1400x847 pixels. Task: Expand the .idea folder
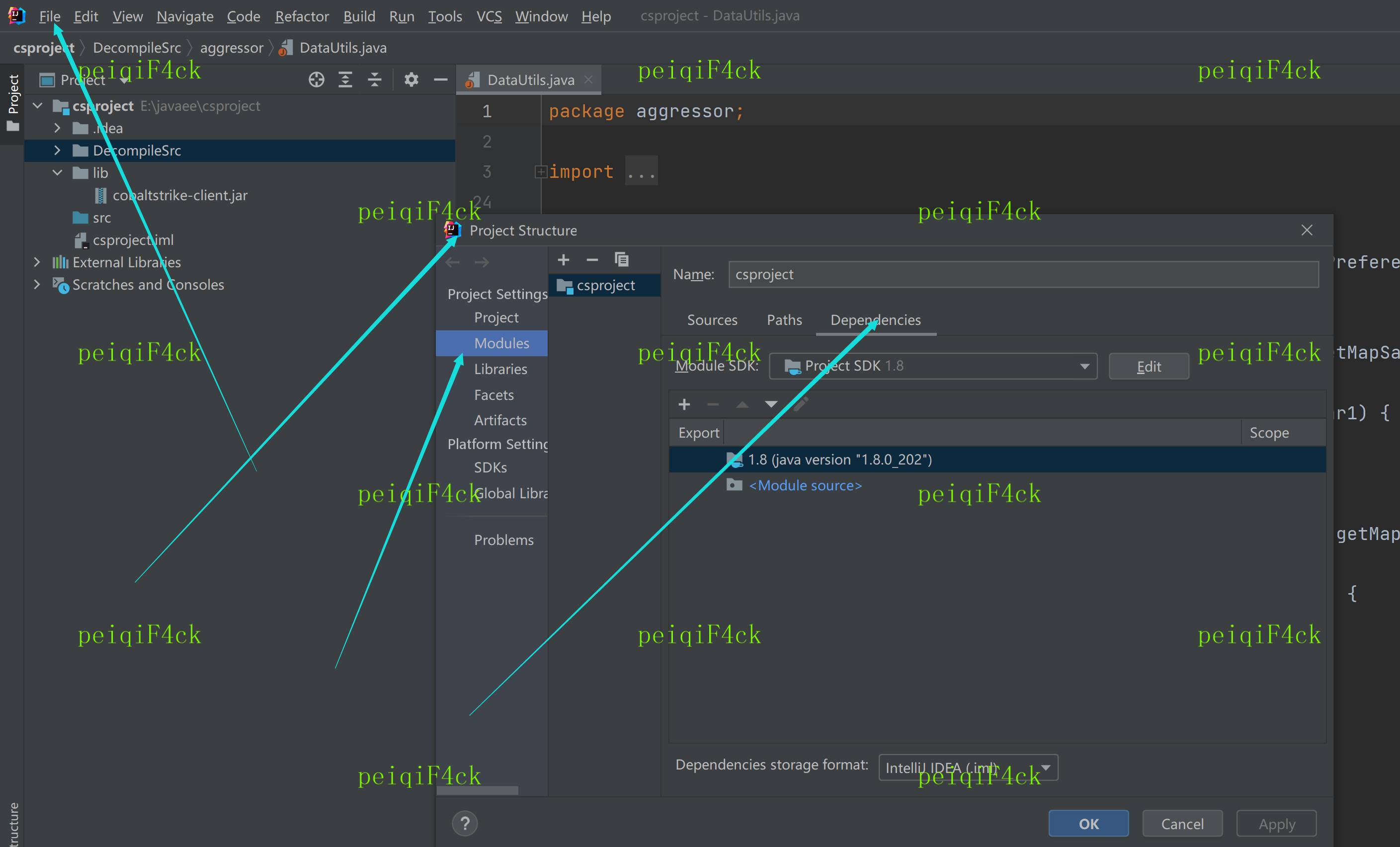point(57,128)
